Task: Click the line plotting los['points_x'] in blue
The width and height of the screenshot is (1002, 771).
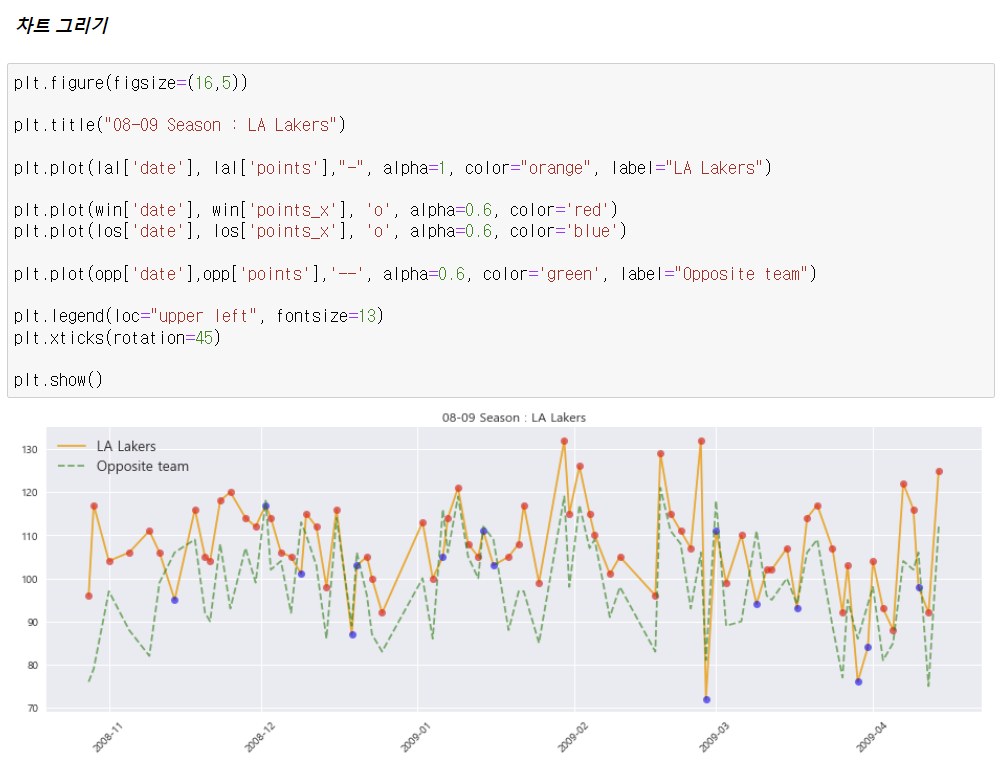Action: click(x=320, y=231)
